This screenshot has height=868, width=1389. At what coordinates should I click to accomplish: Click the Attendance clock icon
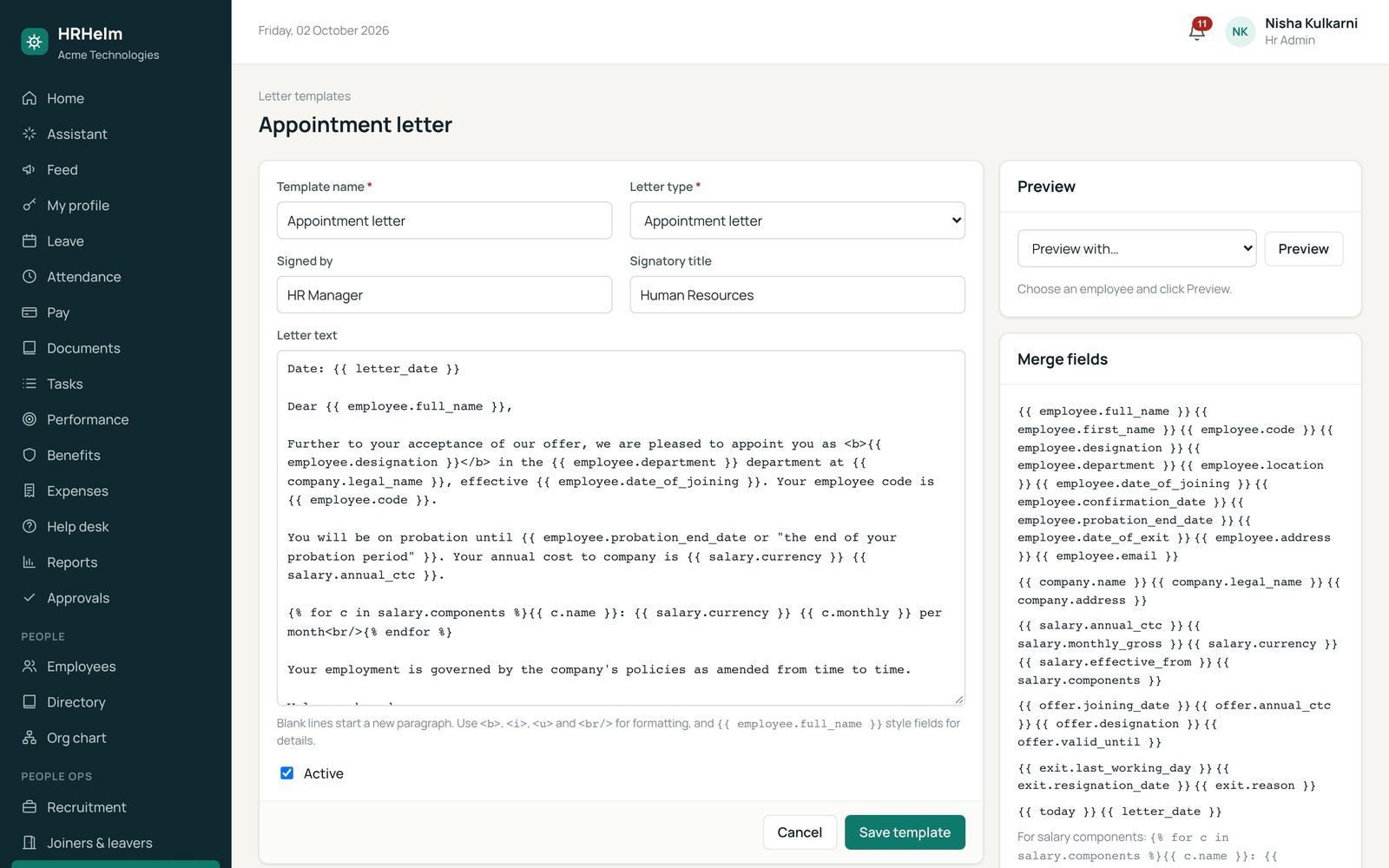pyautogui.click(x=30, y=276)
